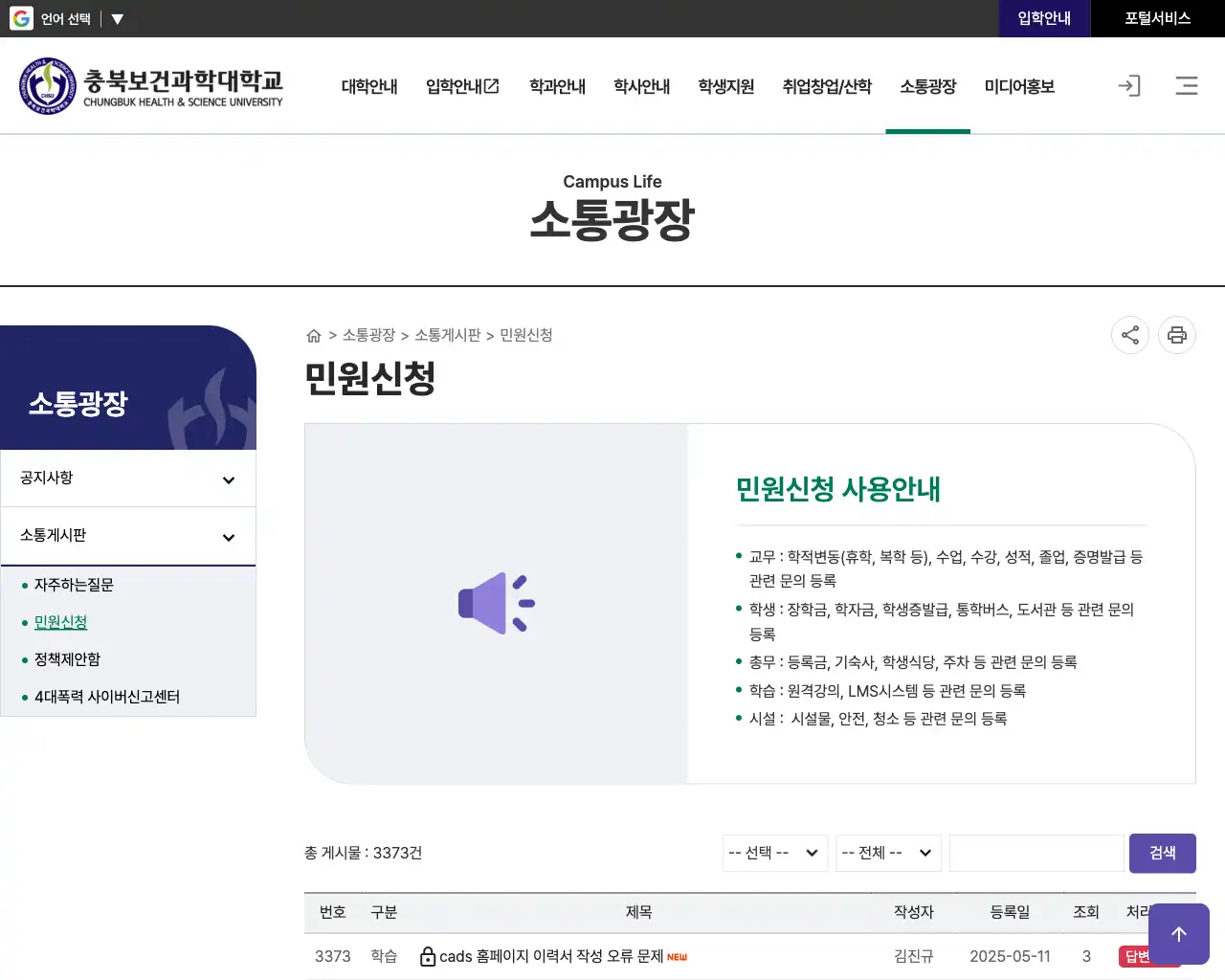Click the external link icon beside 입학안내

coord(492,86)
